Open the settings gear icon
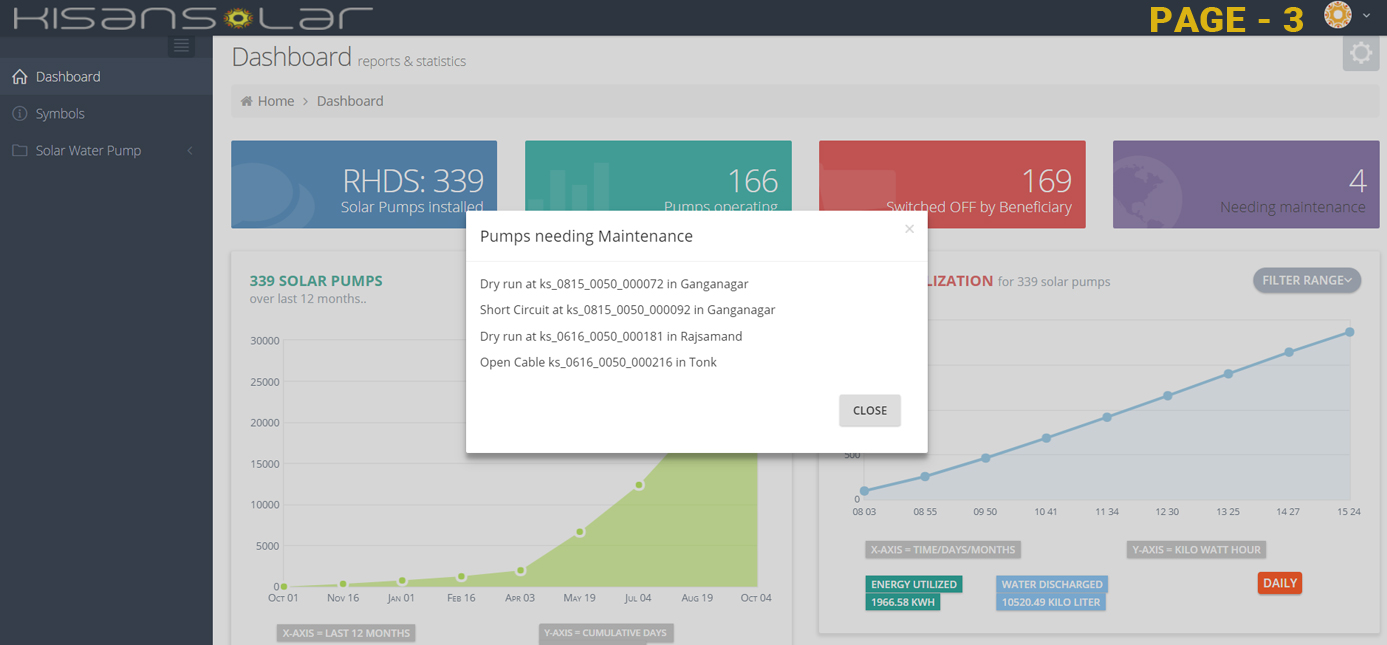The width and height of the screenshot is (1387, 645). tap(1360, 54)
